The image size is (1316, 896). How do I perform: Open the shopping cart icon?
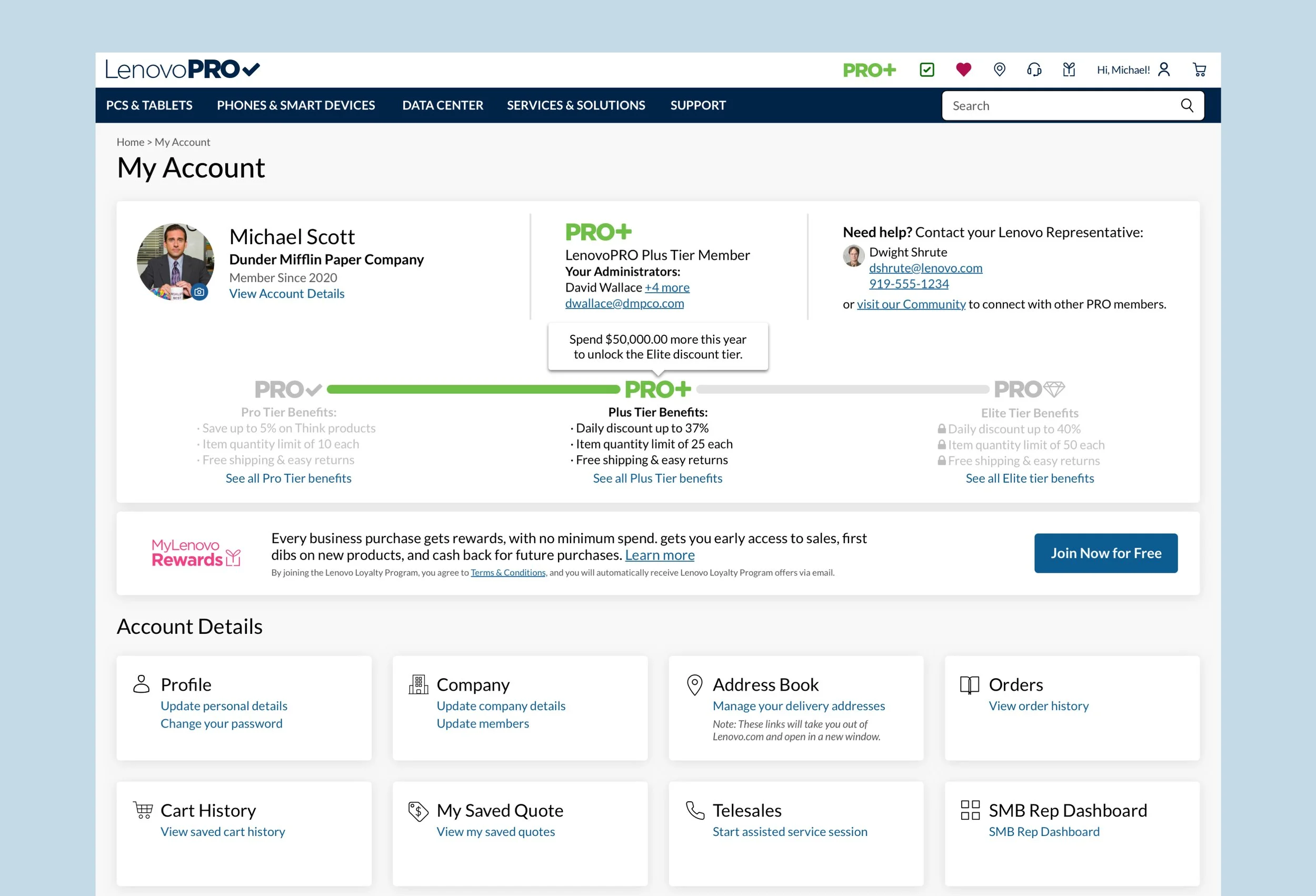(x=1199, y=69)
